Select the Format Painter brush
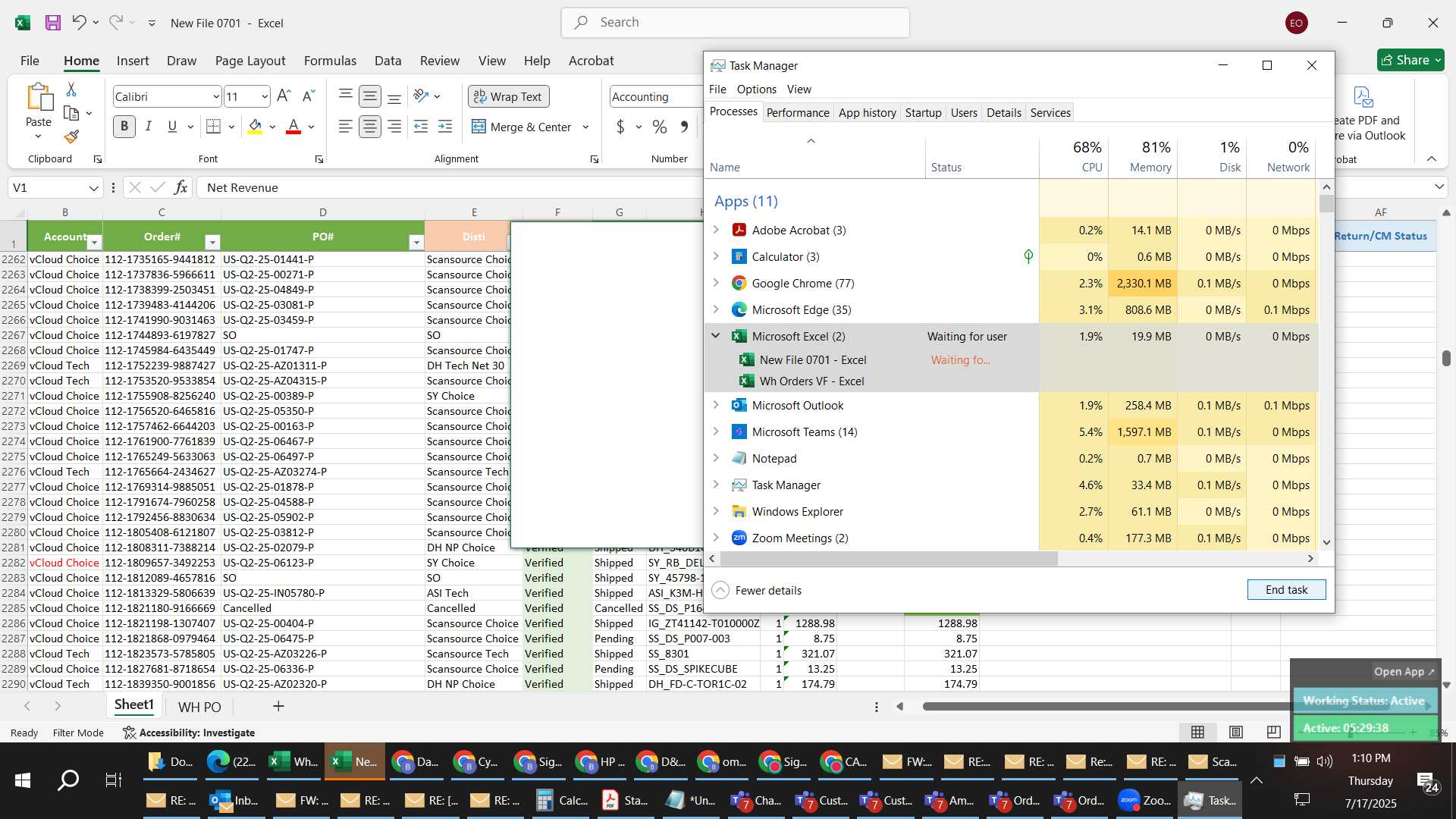 pyautogui.click(x=71, y=136)
